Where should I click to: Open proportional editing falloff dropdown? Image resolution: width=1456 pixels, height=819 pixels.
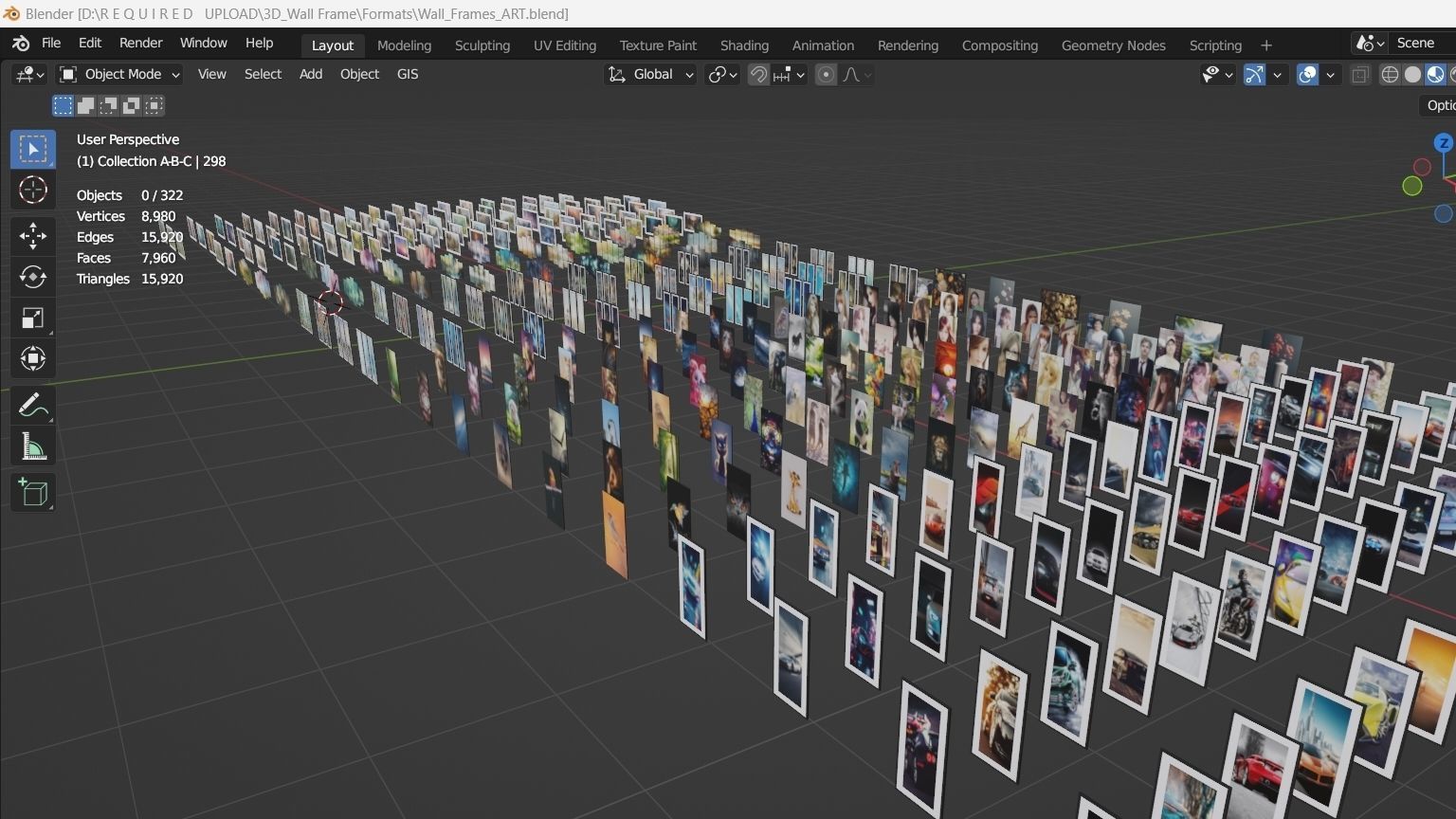pos(856,75)
